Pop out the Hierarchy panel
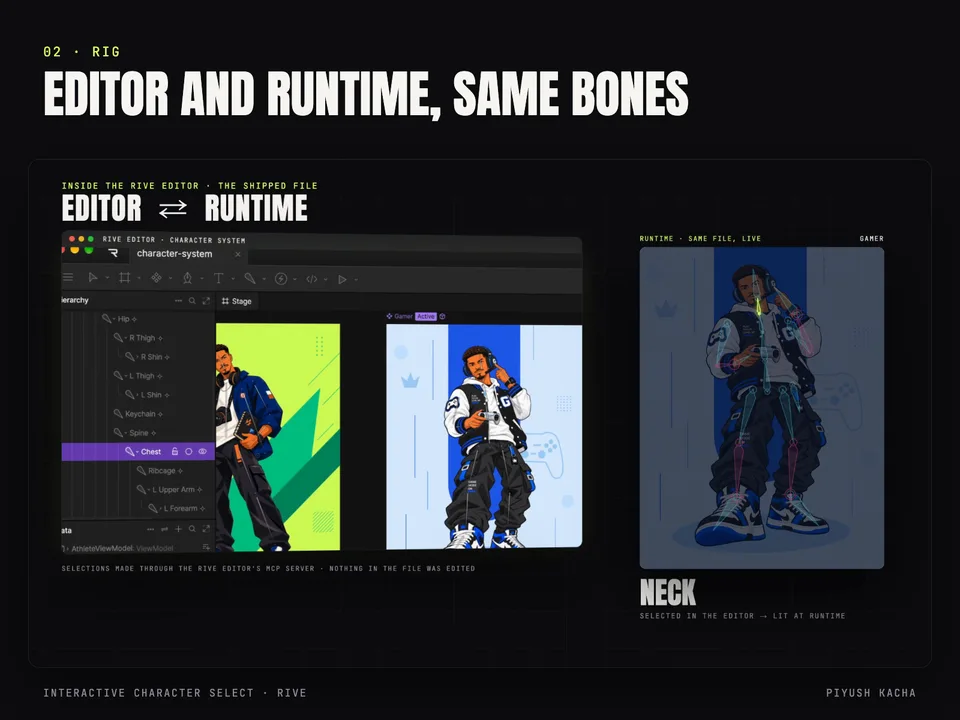The image size is (960, 720). (x=206, y=301)
